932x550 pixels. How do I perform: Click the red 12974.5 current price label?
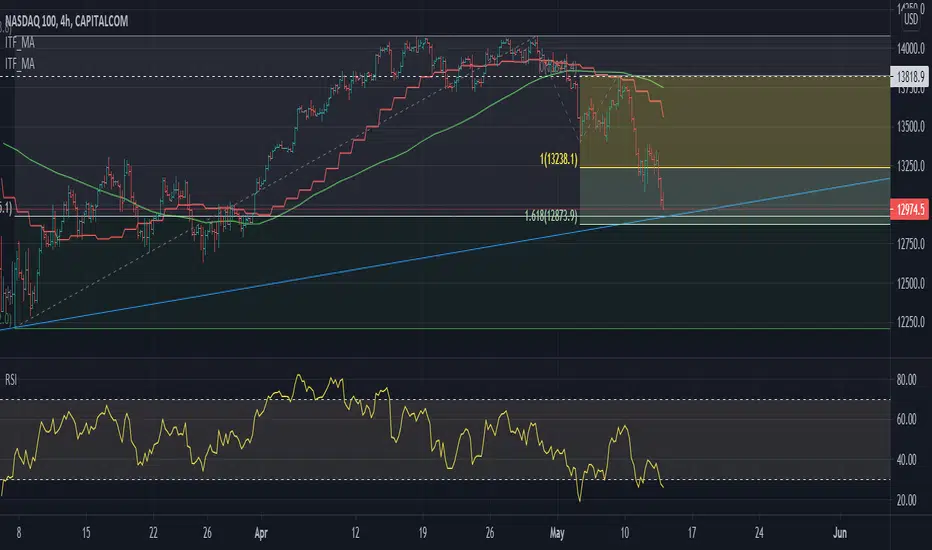coord(910,209)
